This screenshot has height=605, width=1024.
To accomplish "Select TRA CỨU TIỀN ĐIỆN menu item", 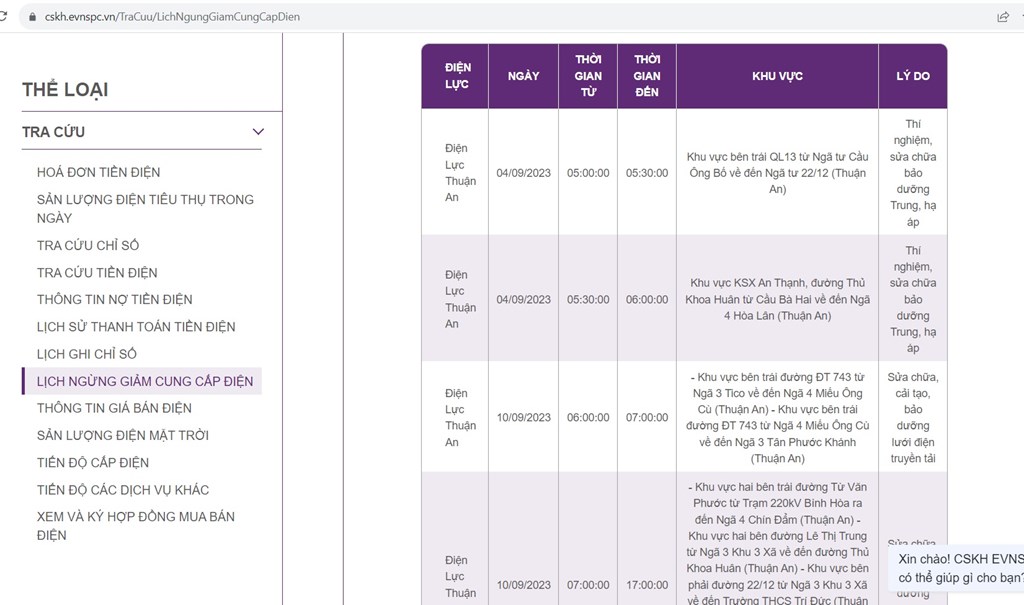I will (x=97, y=273).
